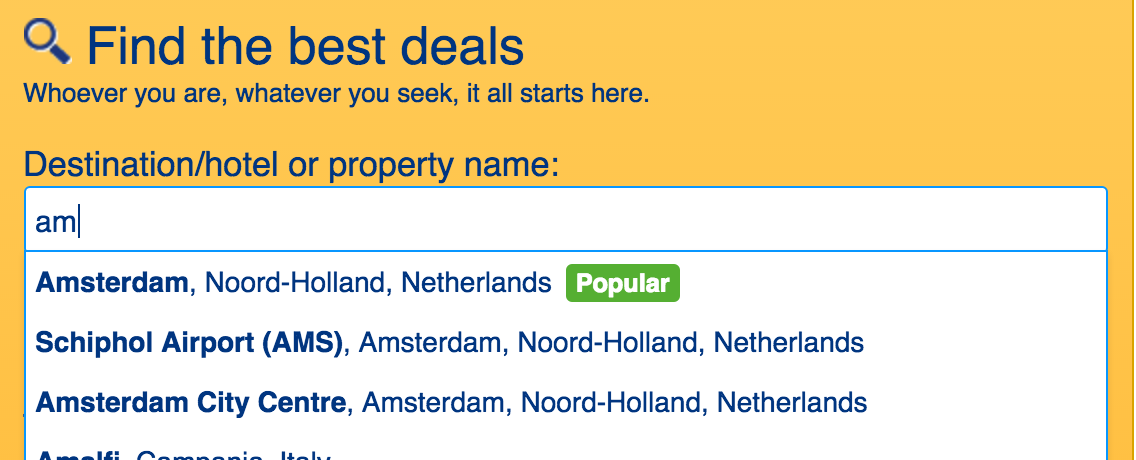This screenshot has height=460, width=1136.
Task: Click the typed text 'am' in search box
Action: click(55, 222)
